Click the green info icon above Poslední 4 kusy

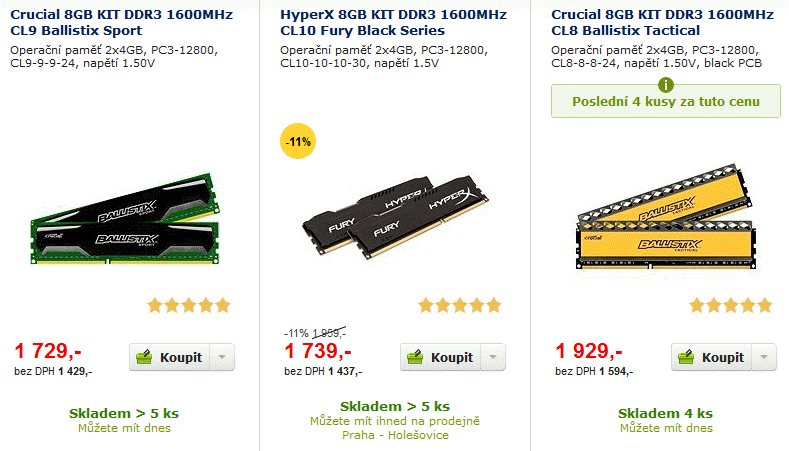(666, 84)
